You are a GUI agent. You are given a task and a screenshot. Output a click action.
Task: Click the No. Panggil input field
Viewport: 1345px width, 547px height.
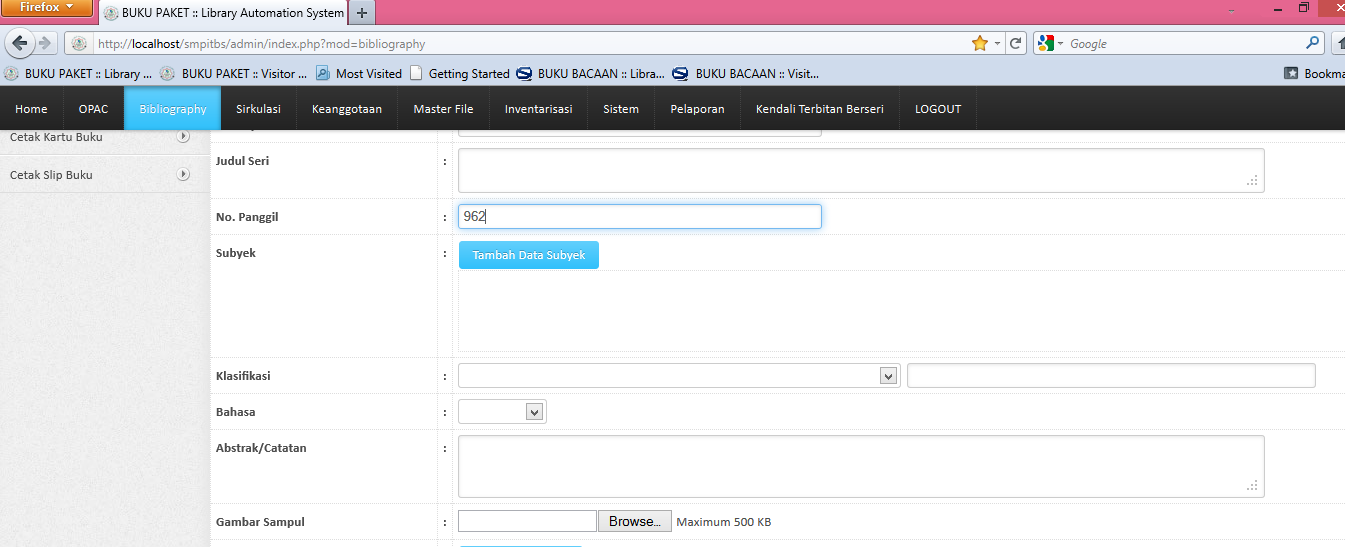point(640,216)
